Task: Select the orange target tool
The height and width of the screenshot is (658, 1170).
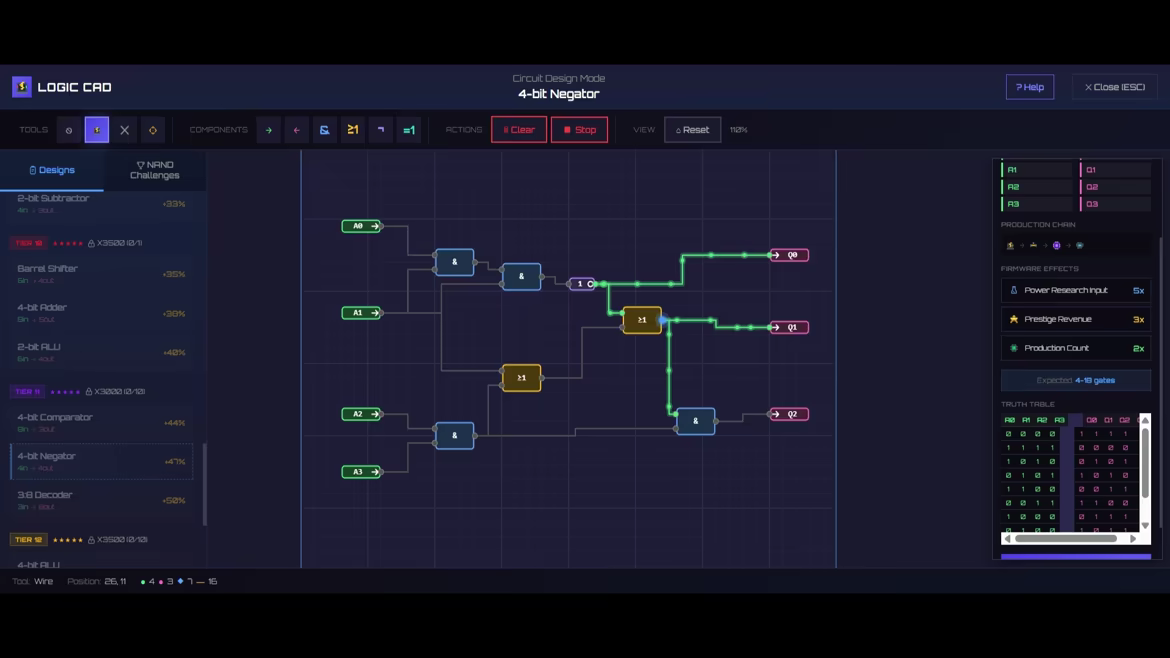Action: click(x=153, y=130)
